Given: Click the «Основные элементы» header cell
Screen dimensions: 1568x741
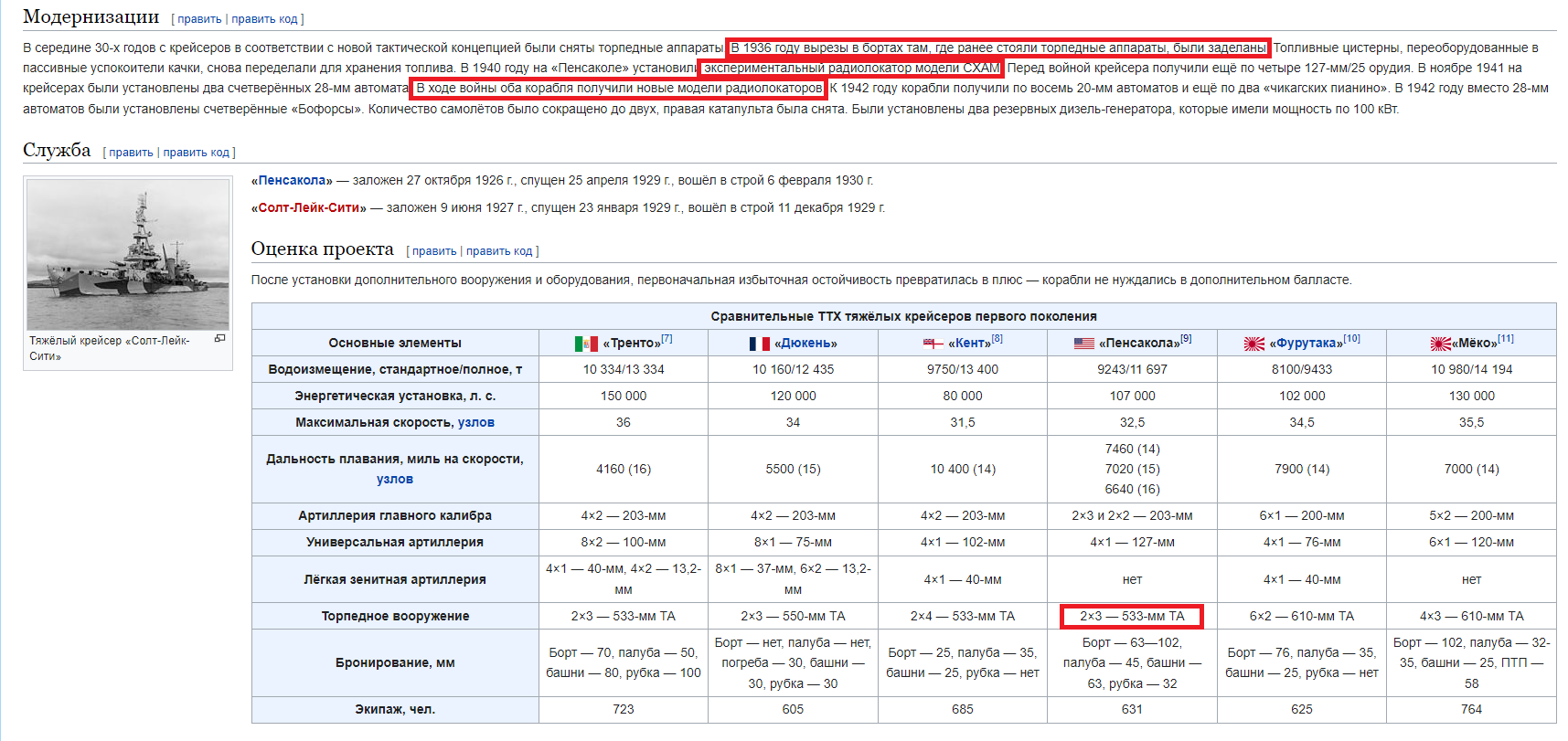Looking at the screenshot, I should (x=395, y=344).
